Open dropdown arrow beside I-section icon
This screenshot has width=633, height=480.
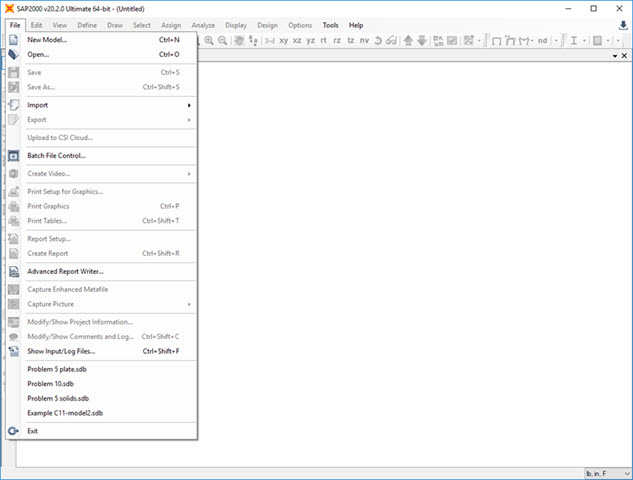[x=584, y=40]
